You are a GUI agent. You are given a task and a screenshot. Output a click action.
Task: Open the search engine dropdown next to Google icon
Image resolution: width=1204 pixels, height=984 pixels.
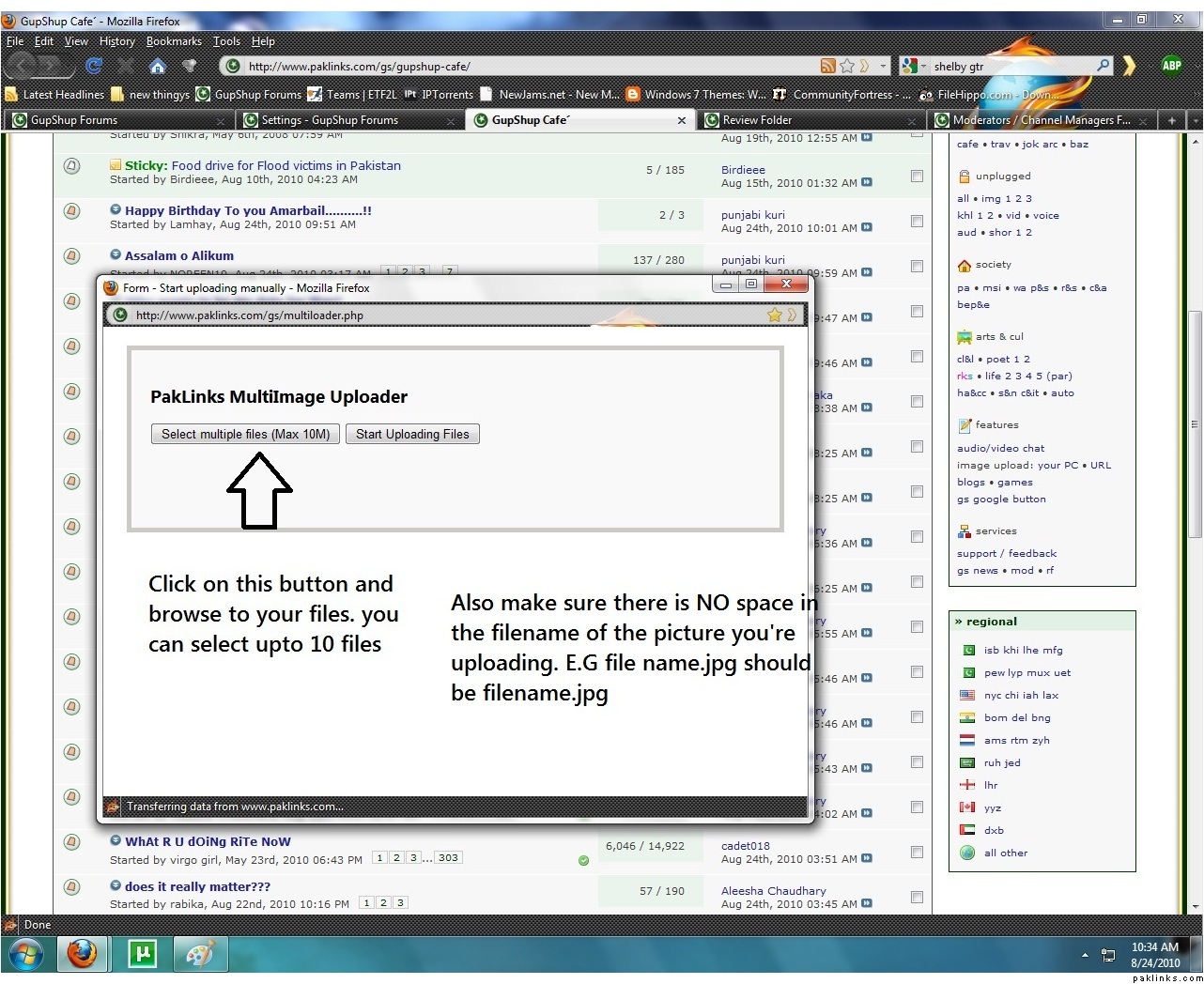click(x=923, y=66)
